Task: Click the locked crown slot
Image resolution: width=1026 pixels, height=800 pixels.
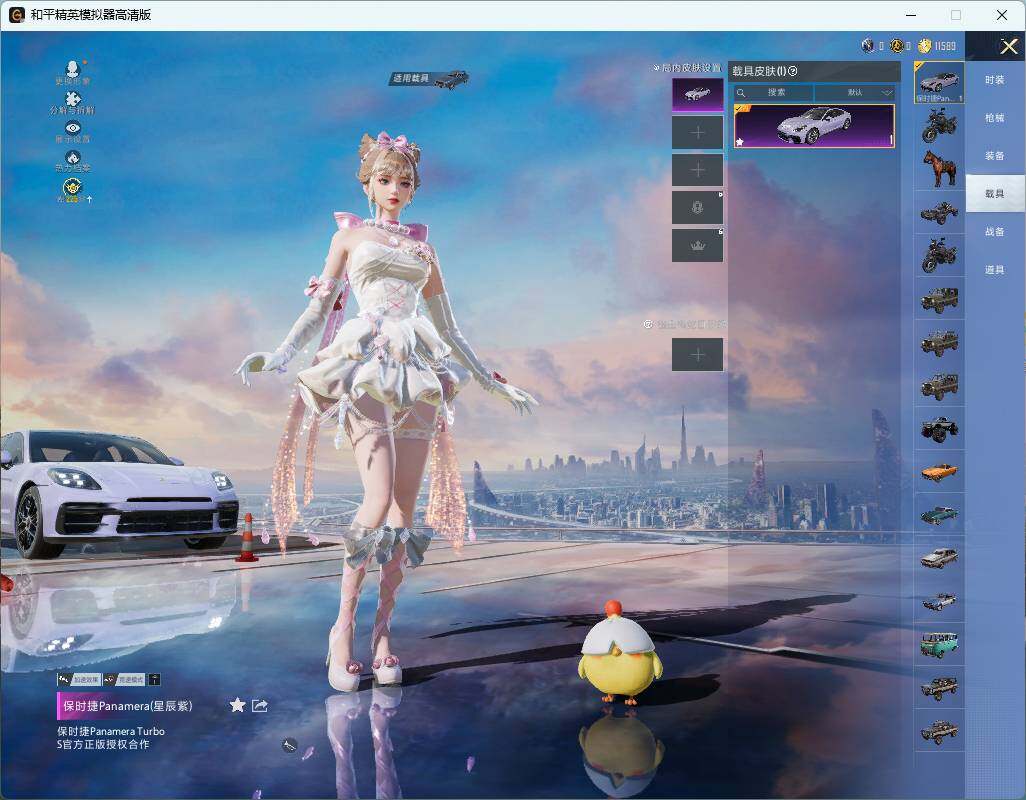Action: tap(698, 246)
